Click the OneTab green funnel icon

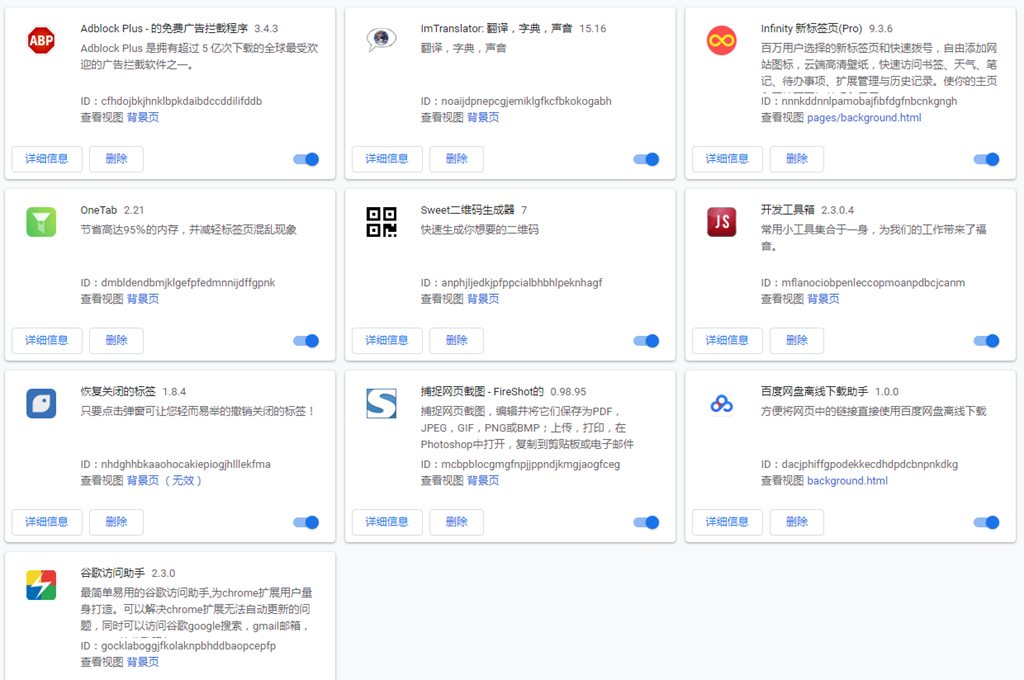point(41,222)
